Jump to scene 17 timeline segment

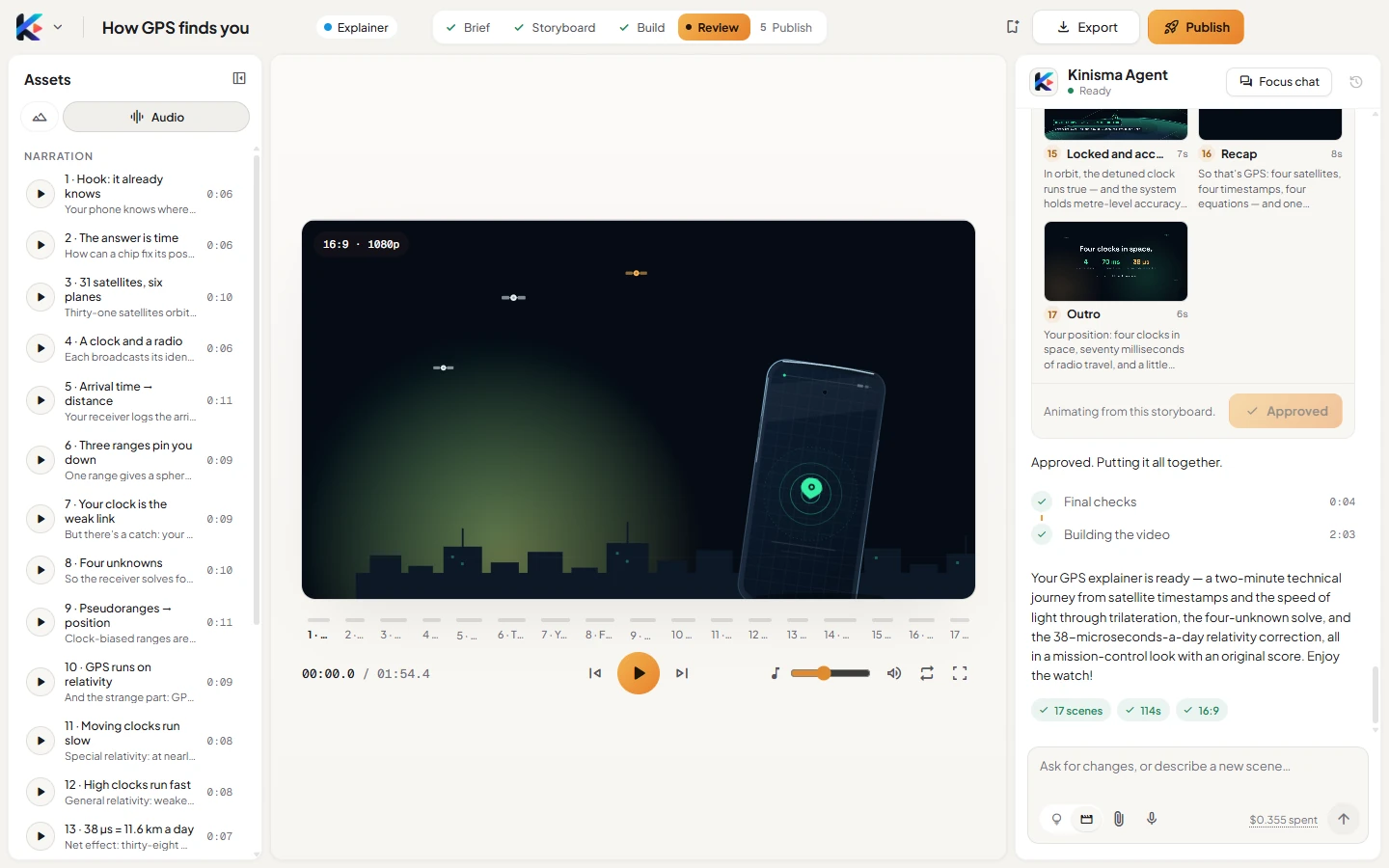(959, 628)
